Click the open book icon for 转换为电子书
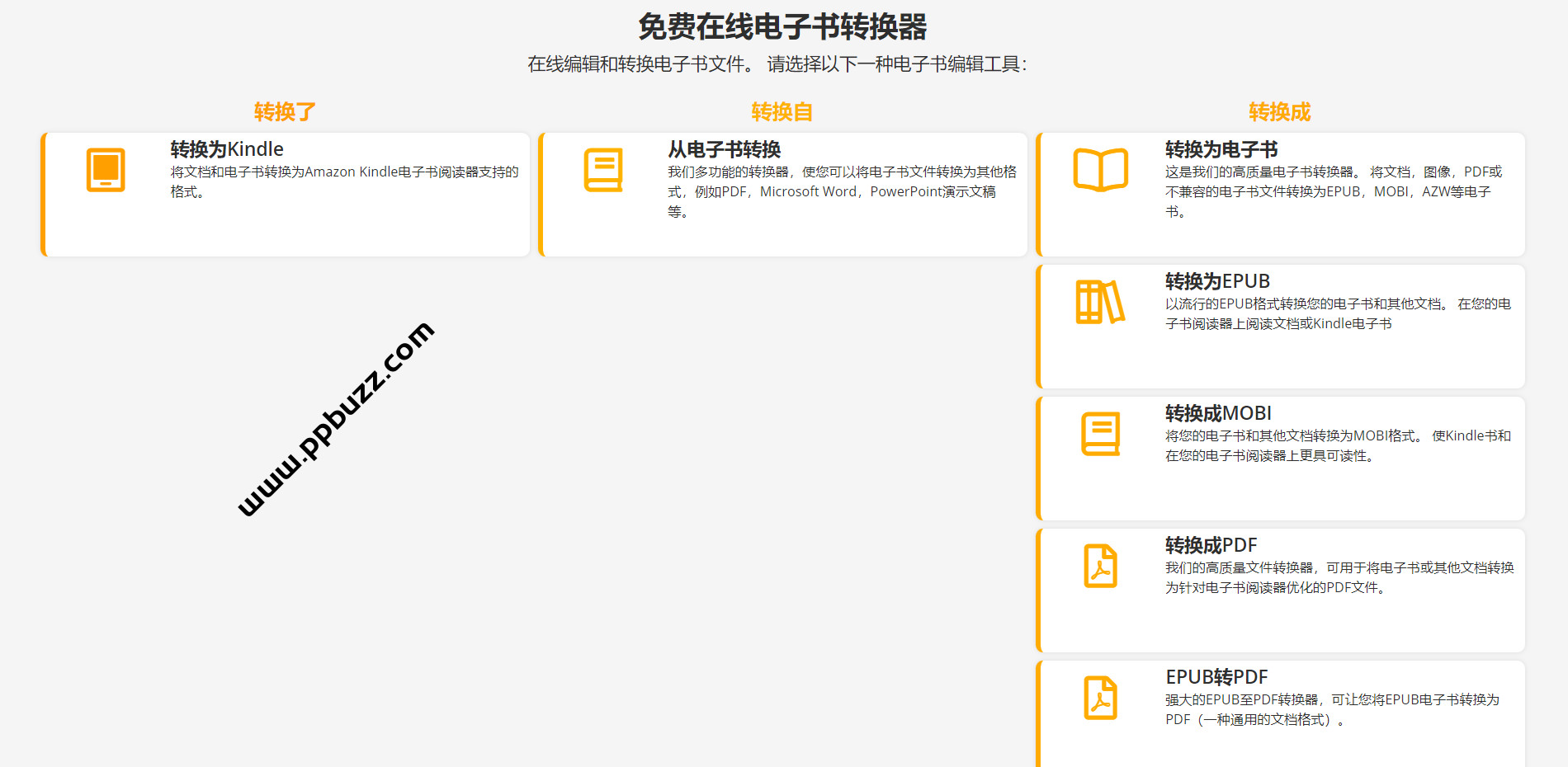 pos(1101,170)
